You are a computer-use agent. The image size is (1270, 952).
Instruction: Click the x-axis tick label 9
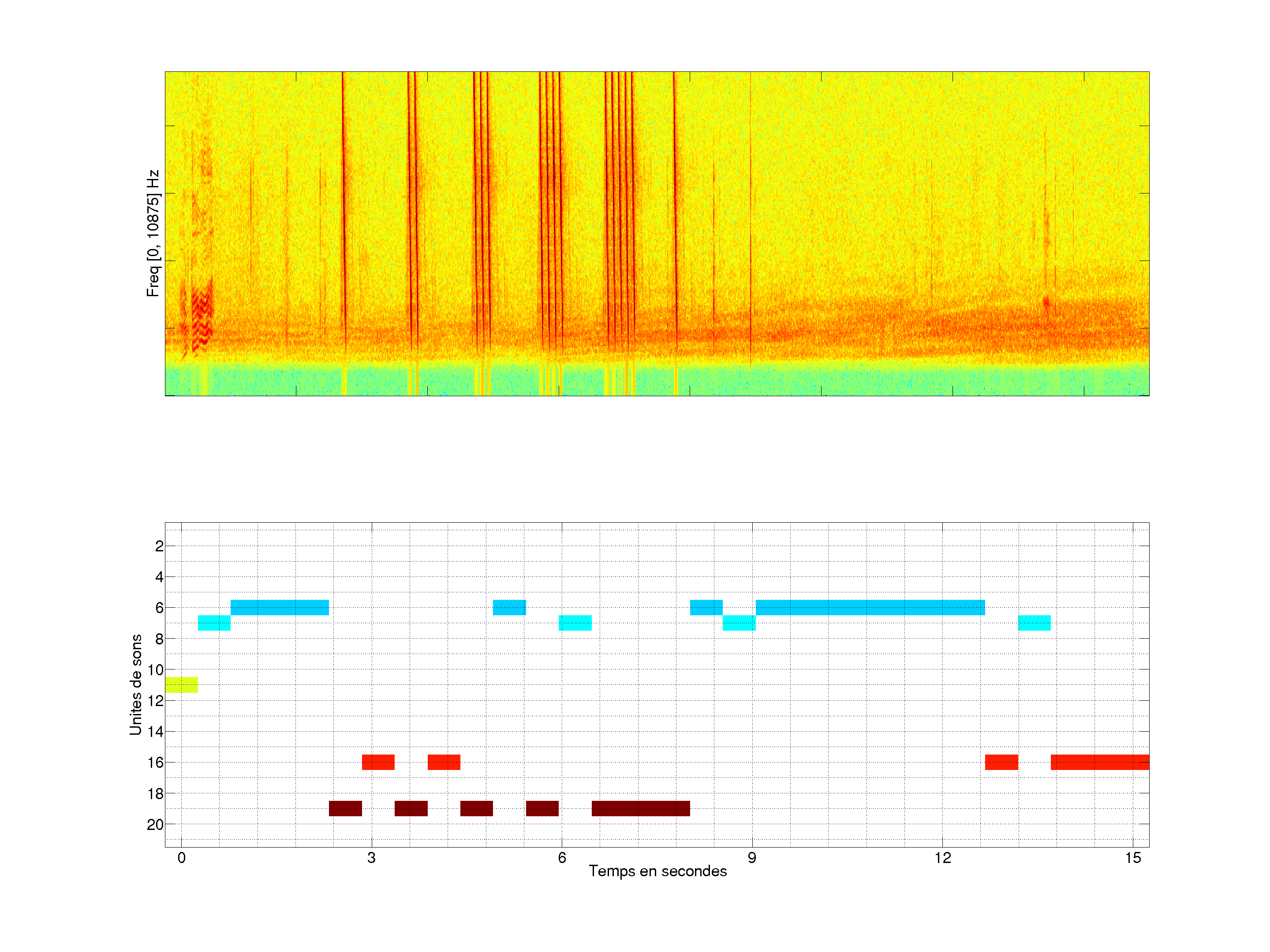(751, 858)
